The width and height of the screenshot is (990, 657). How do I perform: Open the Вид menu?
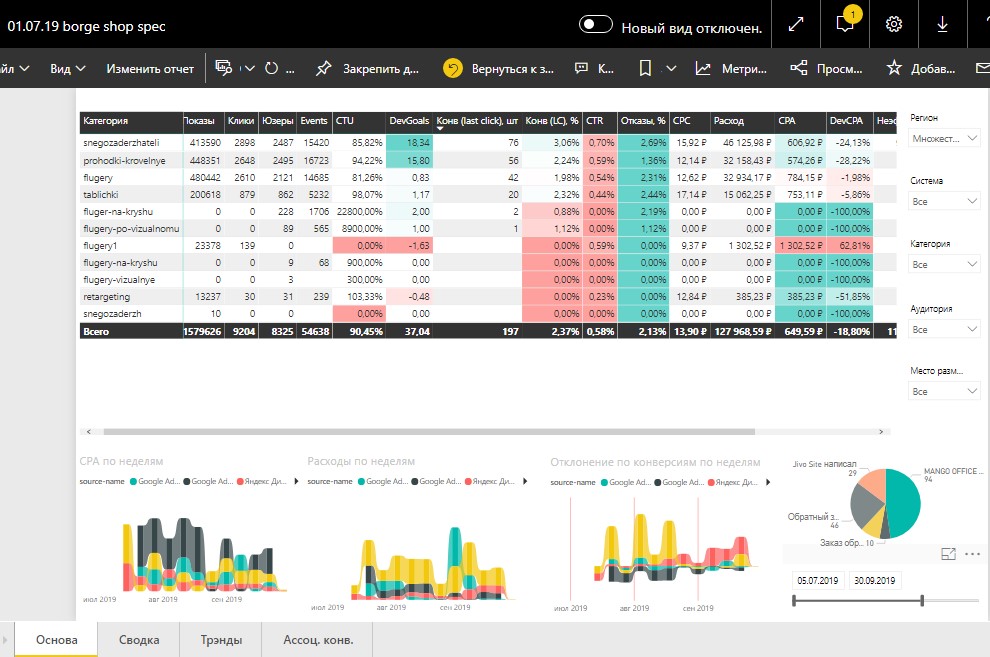[68, 68]
